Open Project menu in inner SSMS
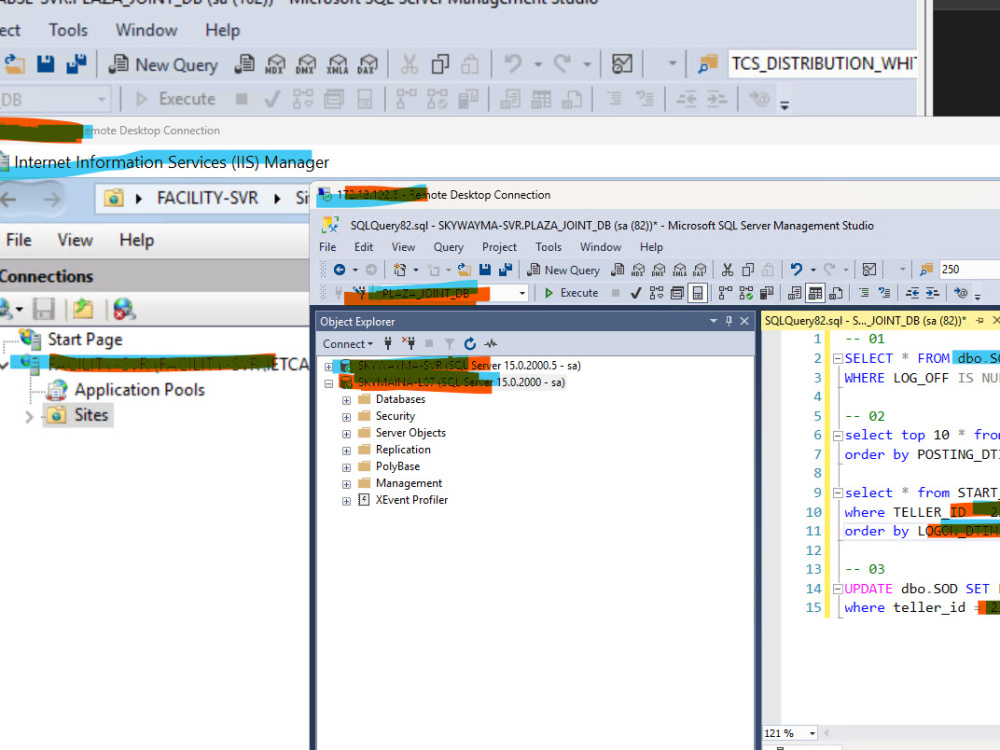The width and height of the screenshot is (1000, 750). pos(499,247)
